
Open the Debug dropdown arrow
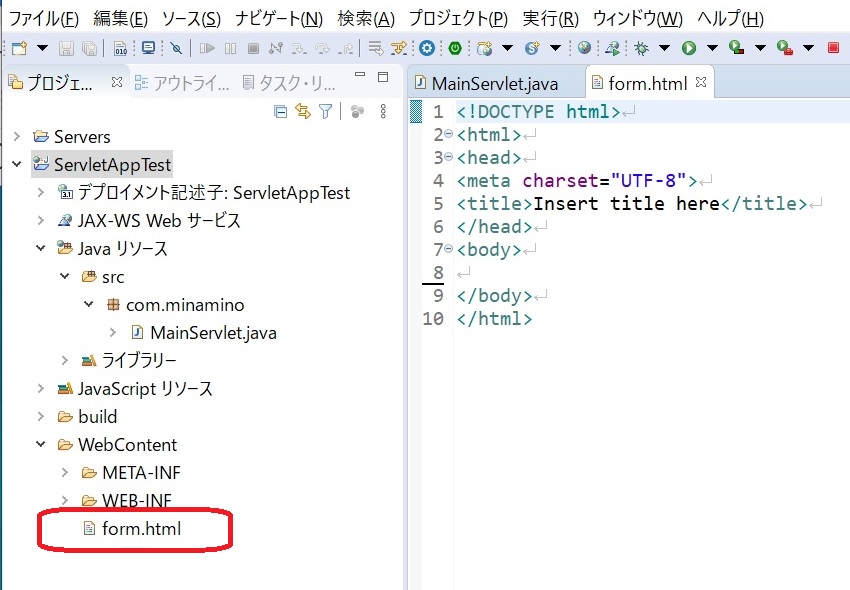click(665, 48)
